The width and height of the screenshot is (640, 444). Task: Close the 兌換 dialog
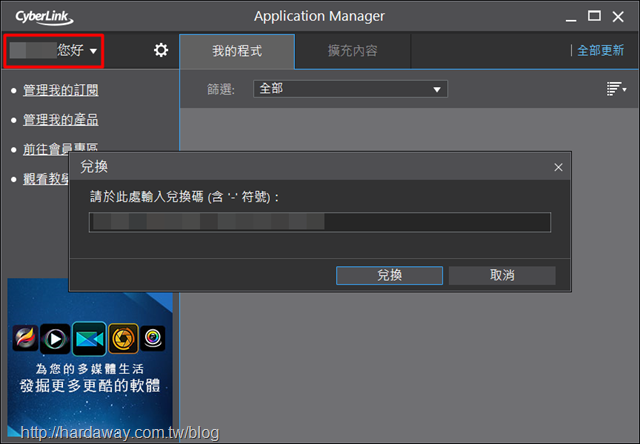[x=558, y=167]
